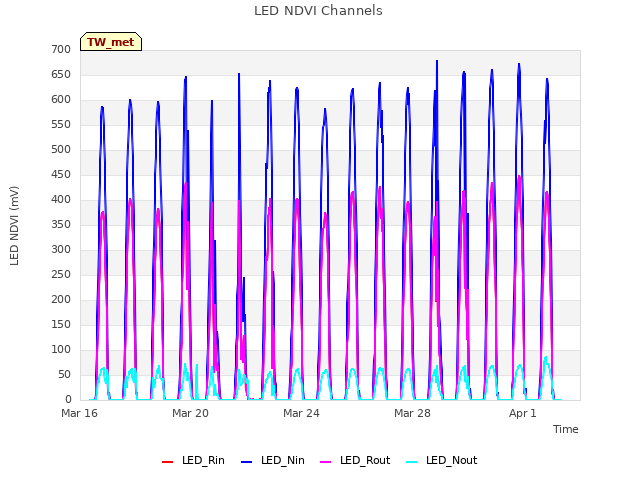Click the Mar 16 x-axis tick label
The width and height of the screenshot is (640, 480).
pyautogui.click(x=80, y=413)
